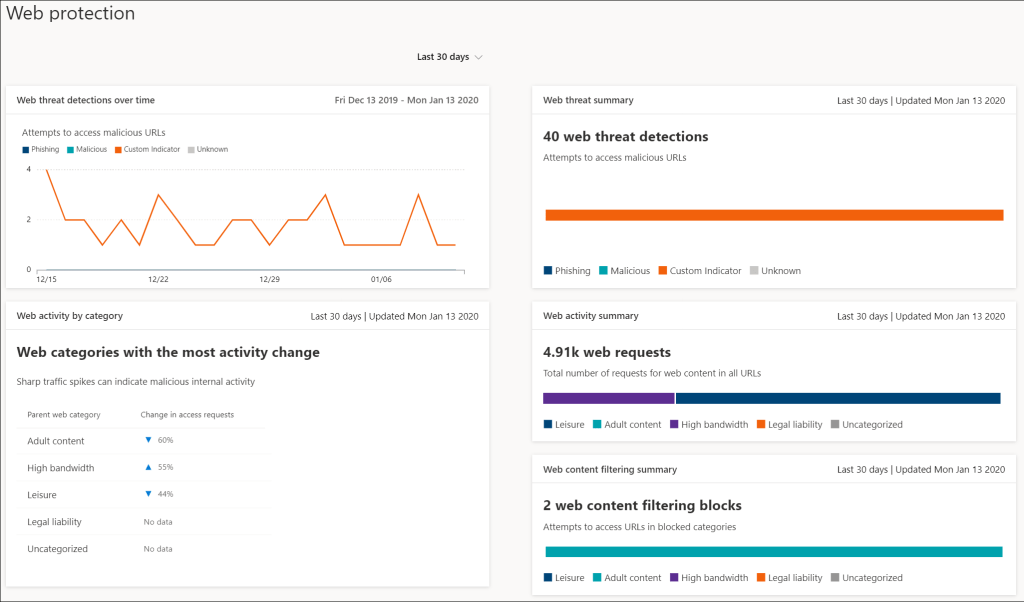Expand the chevron beside Last 30 days
Viewport: 1024px width, 602px height.
pyautogui.click(x=477, y=57)
